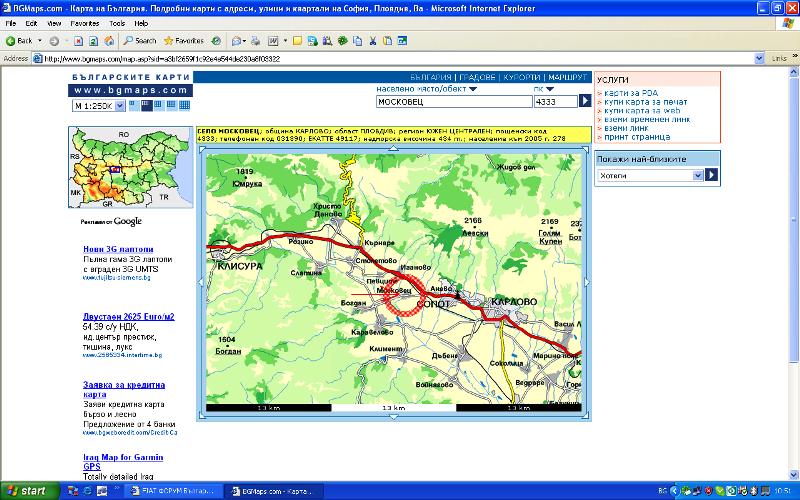The image size is (800, 500).
Task: Click the 'принт страница' link
Action: pyautogui.click(x=637, y=137)
